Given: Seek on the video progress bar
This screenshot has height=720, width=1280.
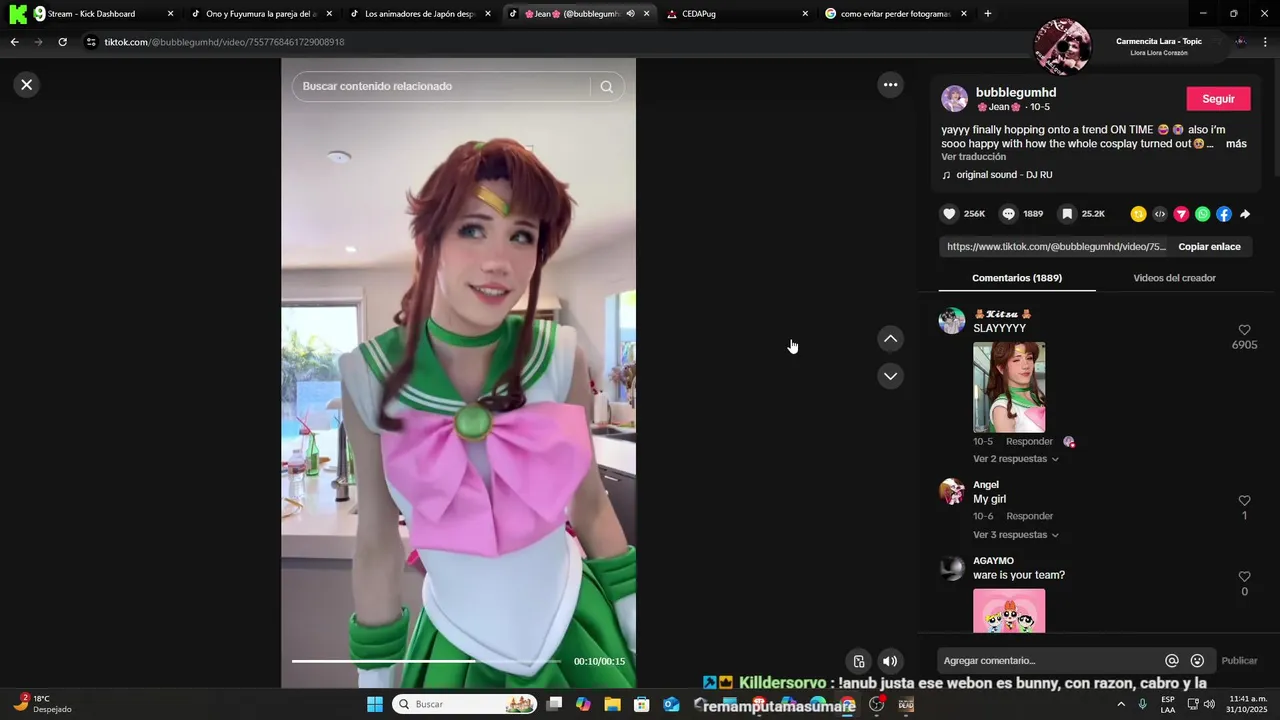Looking at the screenshot, I should tap(427, 661).
